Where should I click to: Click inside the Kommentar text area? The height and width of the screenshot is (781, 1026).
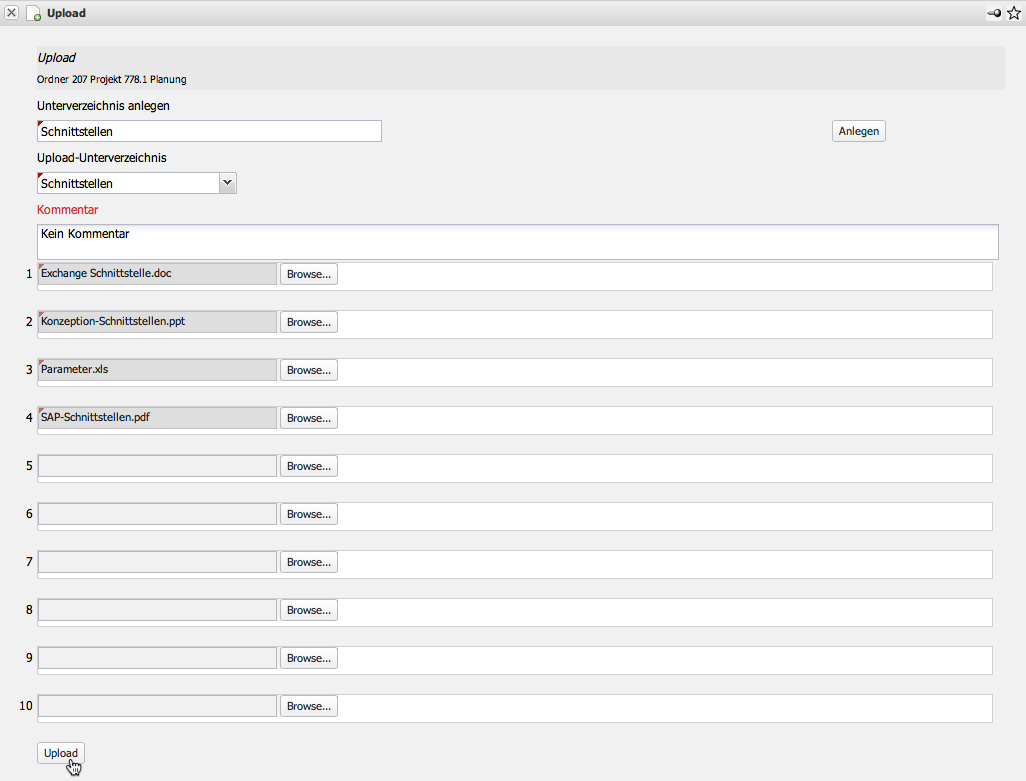pos(517,241)
